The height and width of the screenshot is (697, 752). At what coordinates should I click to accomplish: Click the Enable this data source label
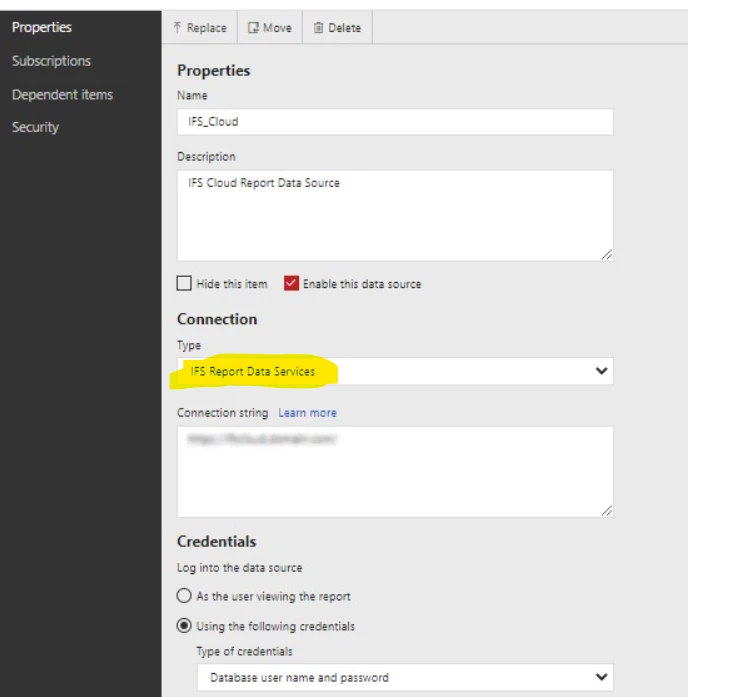click(x=362, y=284)
